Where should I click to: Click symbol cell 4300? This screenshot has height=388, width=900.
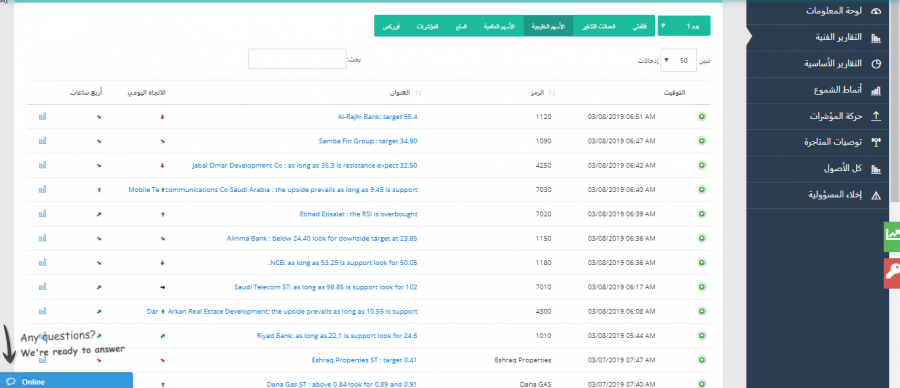(x=544, y=311)
